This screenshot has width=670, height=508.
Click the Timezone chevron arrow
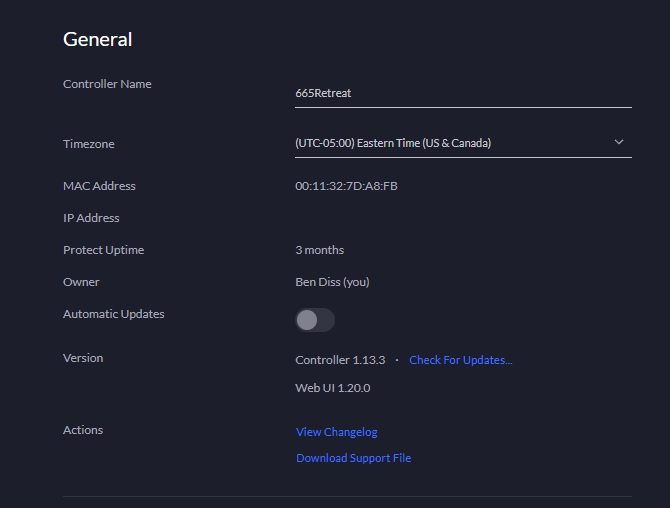click(x=619, y=142)
